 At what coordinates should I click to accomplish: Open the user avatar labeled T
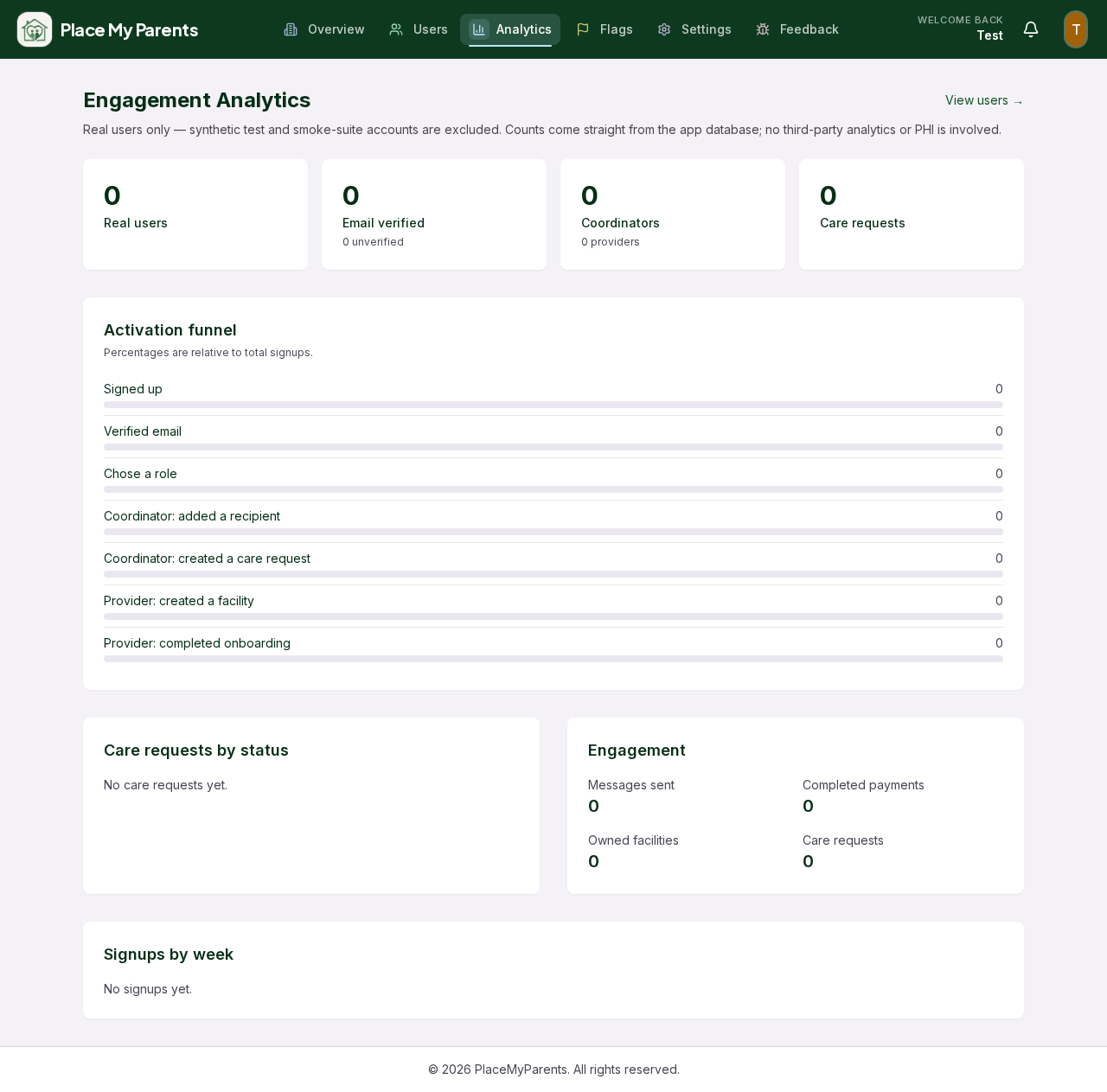pyautogui.click(x=1076, y=29)
